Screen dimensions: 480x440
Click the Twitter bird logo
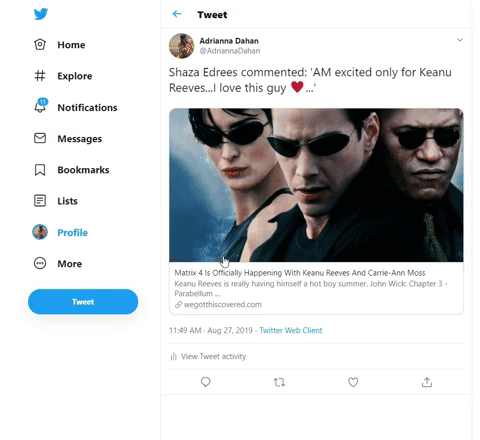pos(41,14)
